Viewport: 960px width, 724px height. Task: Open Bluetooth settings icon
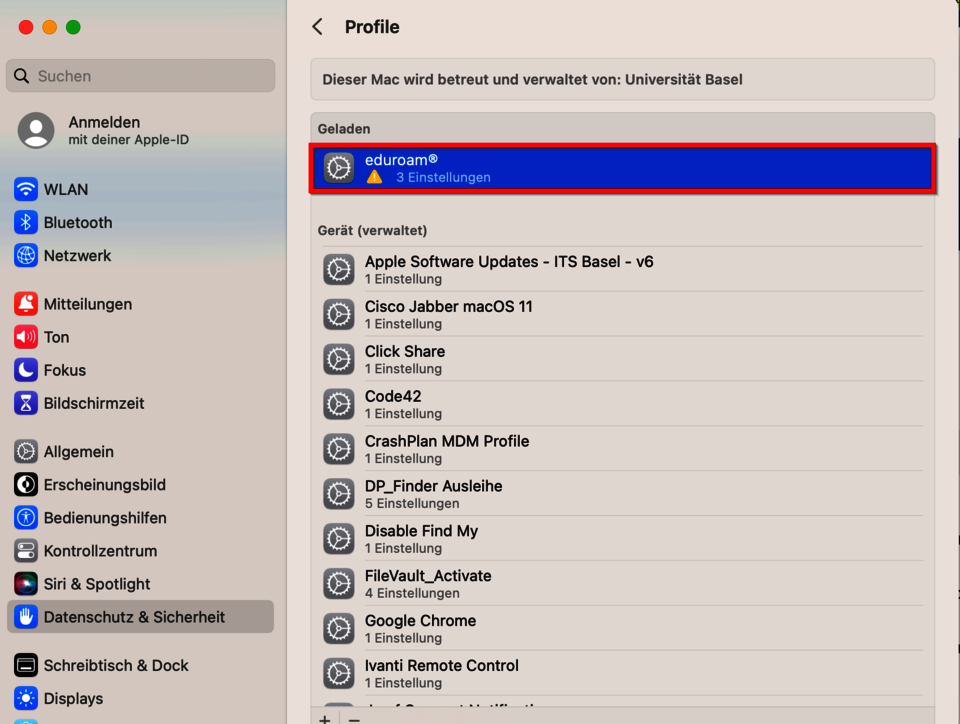(x=26, y=223)
